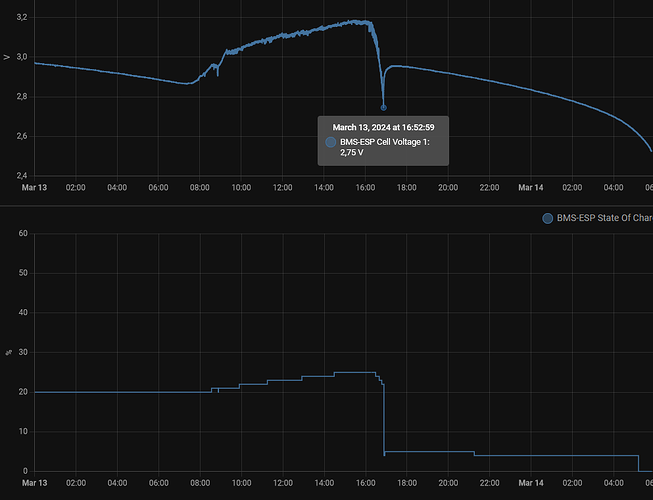Click 16:00 tick on voltage chart axis
The width and height of the screenshot is (653, 500).
click(x=365, y=187)
